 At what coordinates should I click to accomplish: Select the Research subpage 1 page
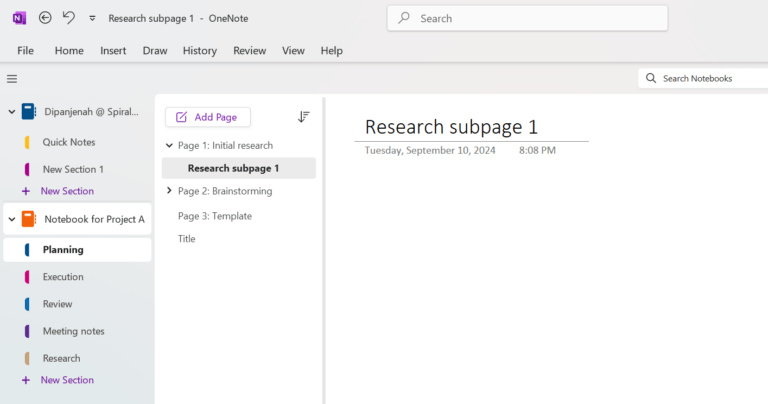239,168
